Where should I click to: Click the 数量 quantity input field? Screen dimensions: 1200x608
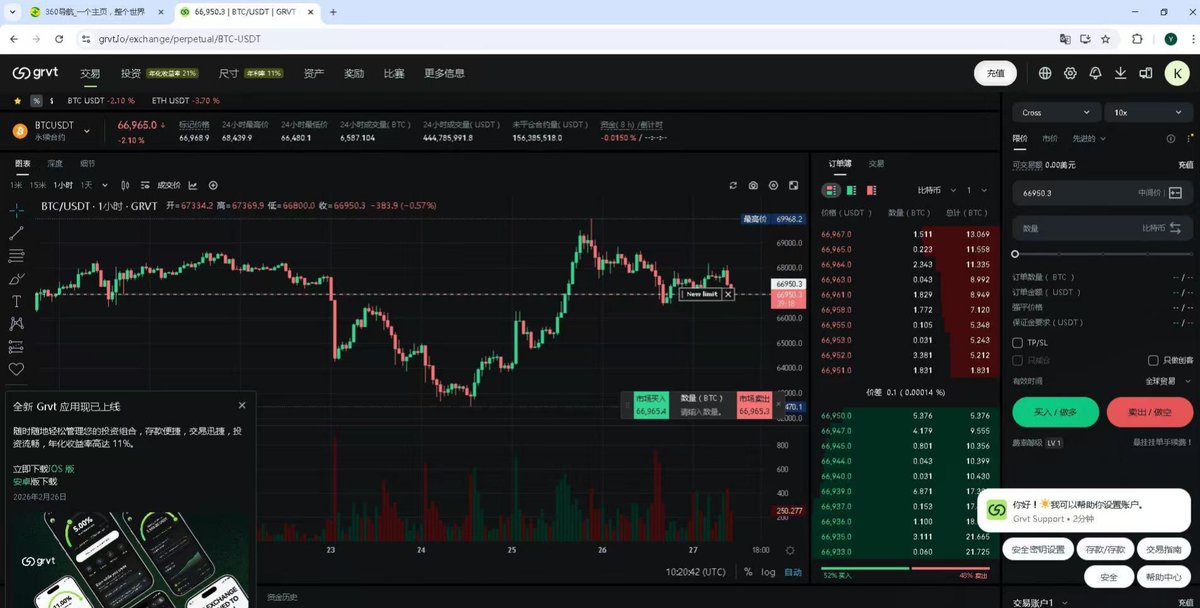click(1102, 228)
